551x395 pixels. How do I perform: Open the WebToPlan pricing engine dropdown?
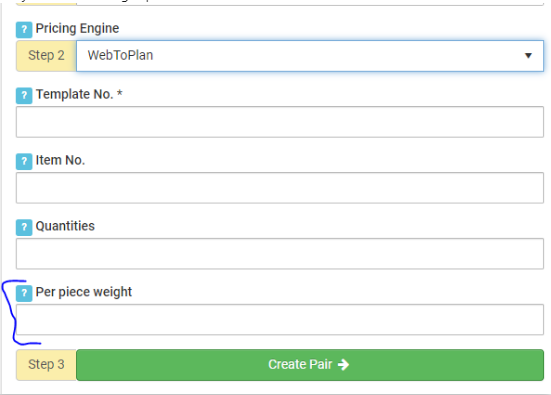[310, 56]
